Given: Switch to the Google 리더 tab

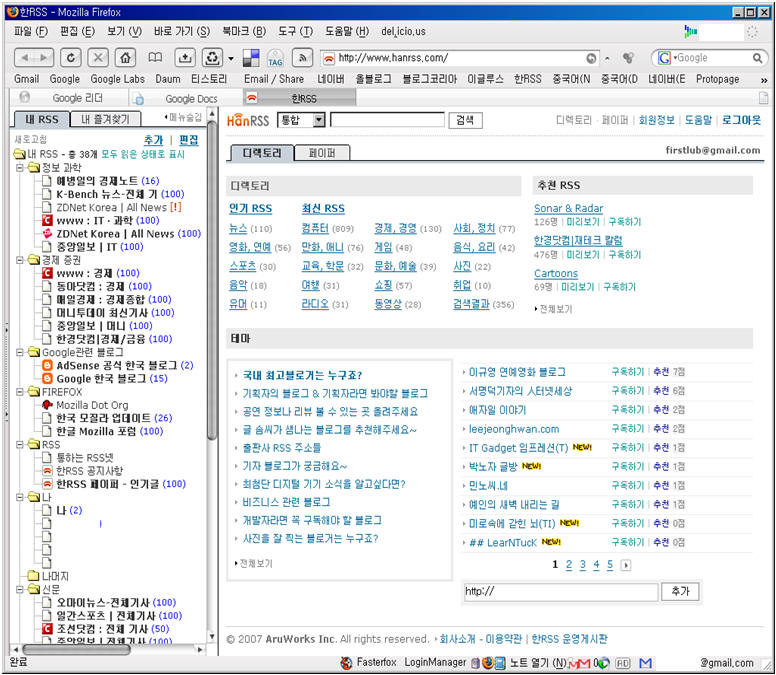Looking at the screenshot, I should click(69, 98).
